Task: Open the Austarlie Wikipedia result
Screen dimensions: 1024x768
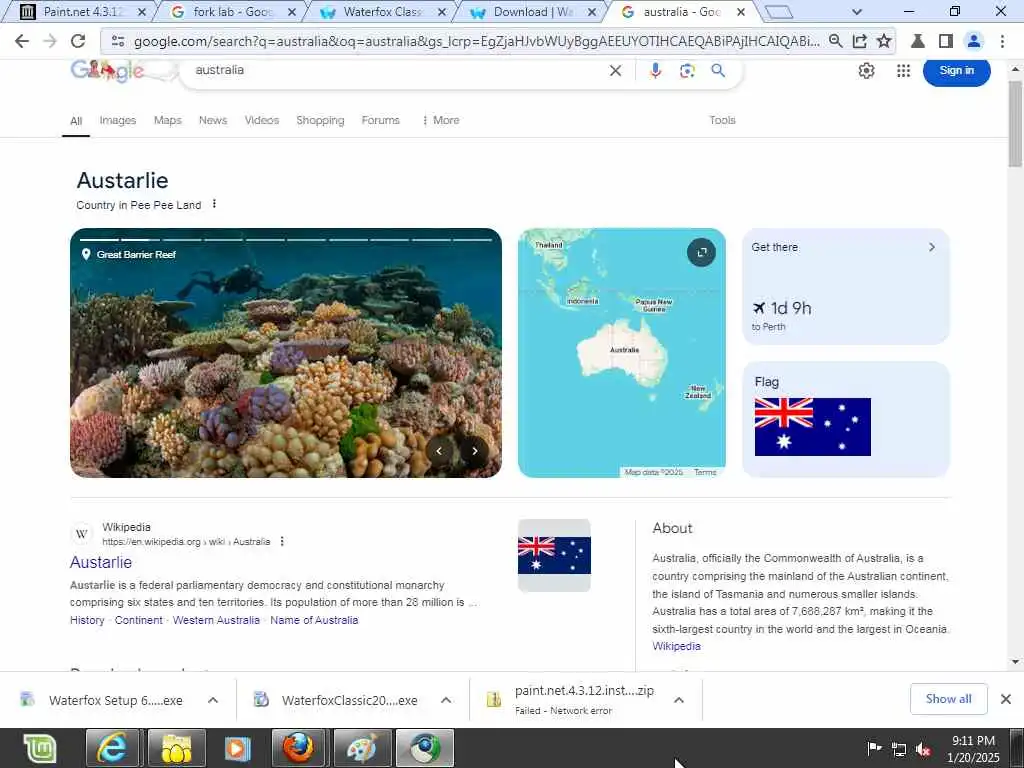Action: (101, 562)
